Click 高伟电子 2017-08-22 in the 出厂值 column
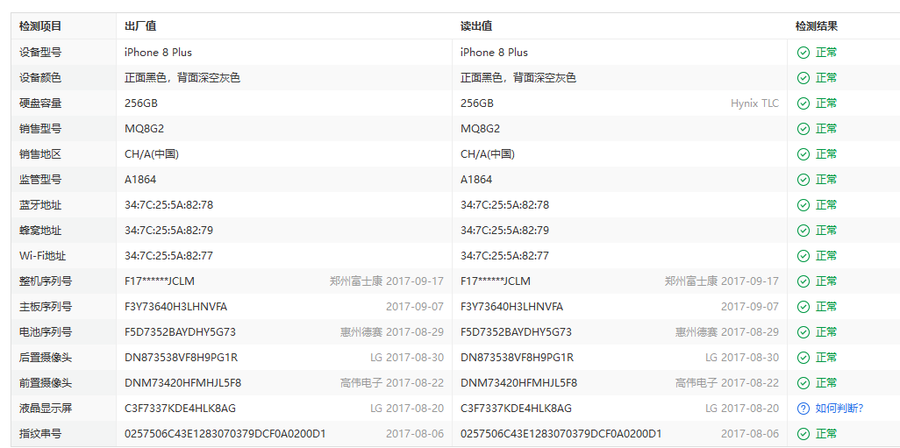The width and height of the screenshot is (900, 448). tap(391, 383)
